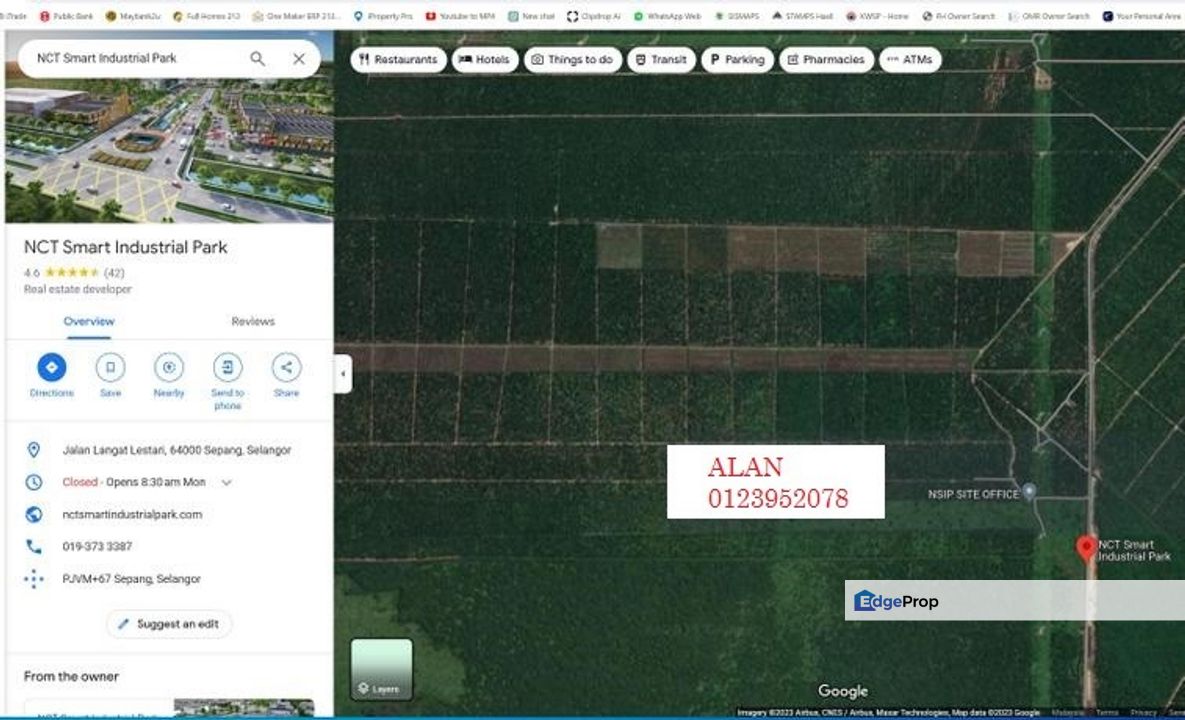Screen dimensions: 1185x720
Task: Show Parking places on the map
Action: [x=737, y=60]
